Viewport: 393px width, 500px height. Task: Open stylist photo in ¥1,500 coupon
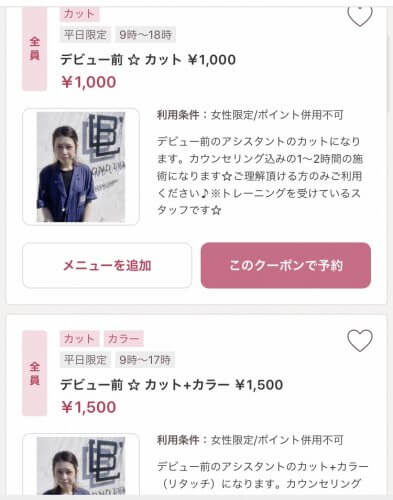coord(81,464)
